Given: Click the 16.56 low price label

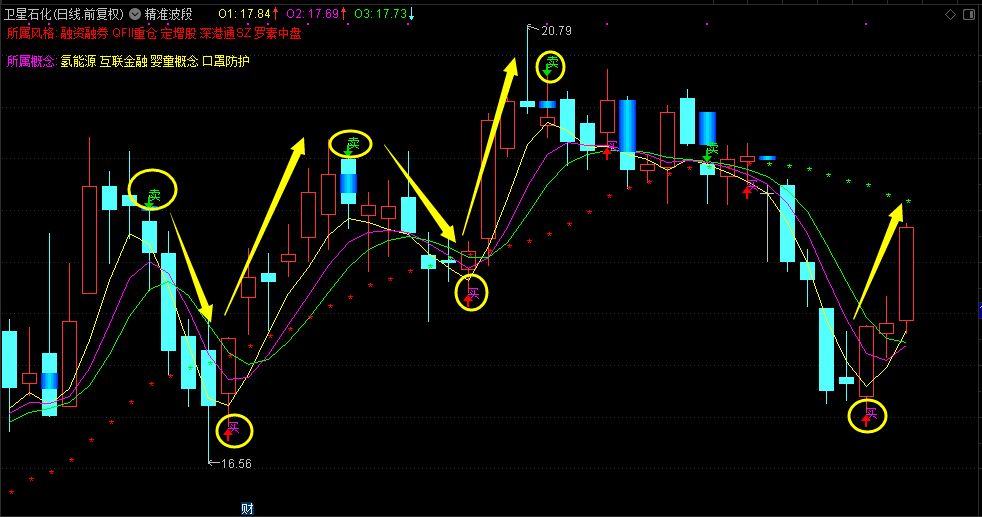Looking at the screenshot, I should click(235, 463).
